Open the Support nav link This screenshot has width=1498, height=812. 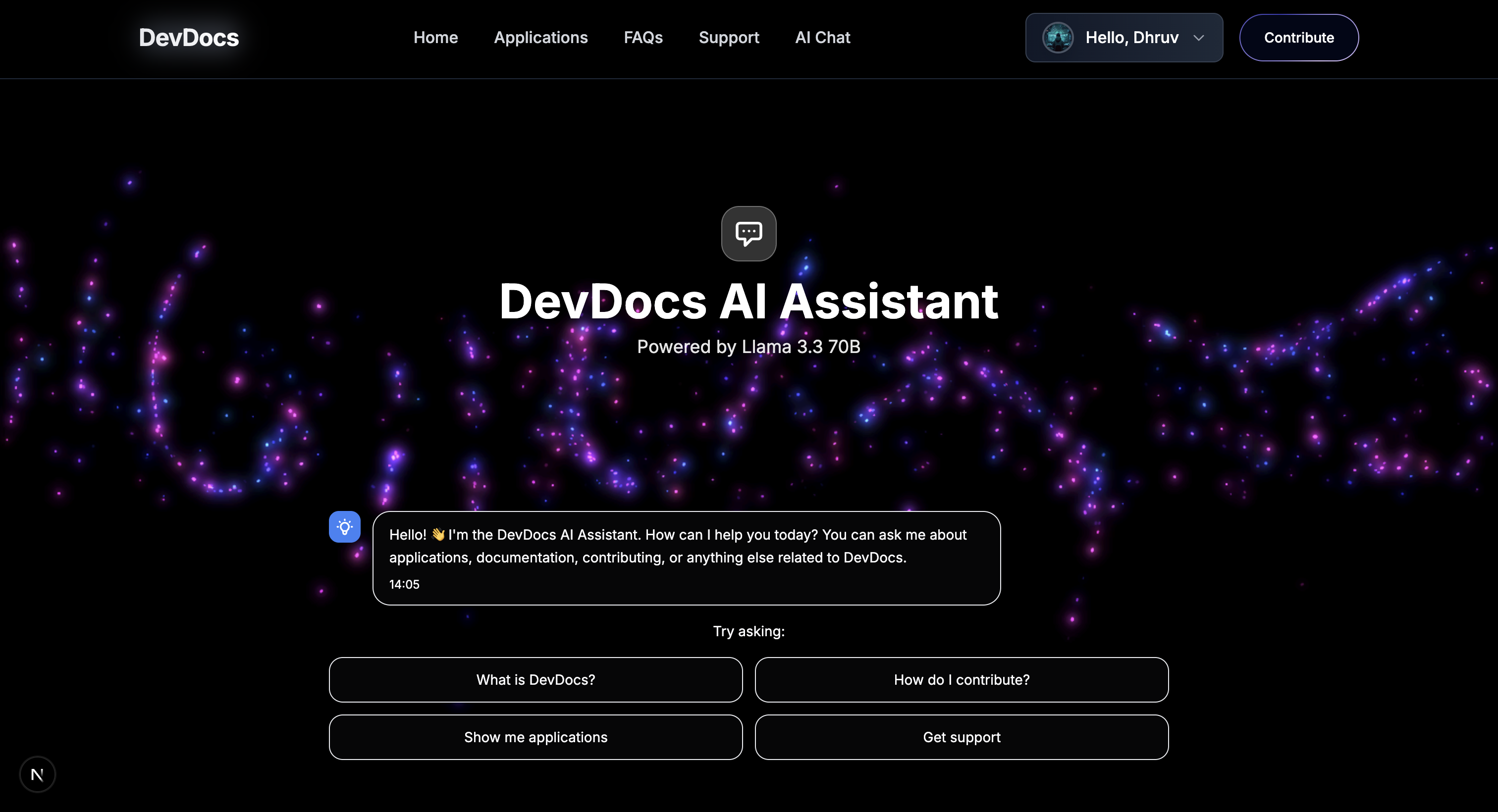(728, 38)
